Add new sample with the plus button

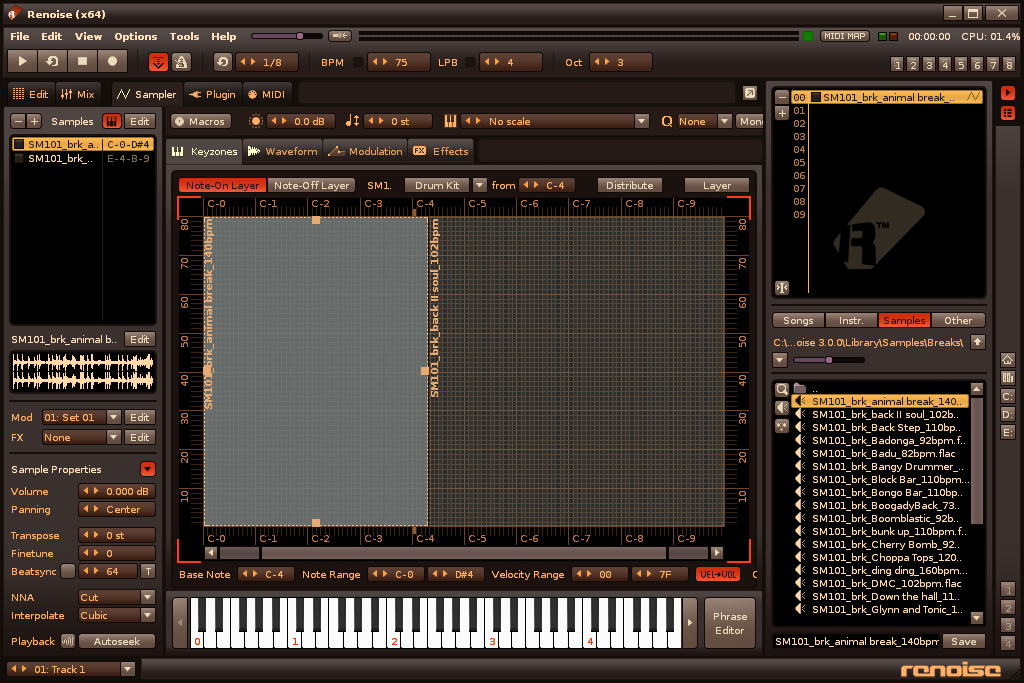point(34,121)
